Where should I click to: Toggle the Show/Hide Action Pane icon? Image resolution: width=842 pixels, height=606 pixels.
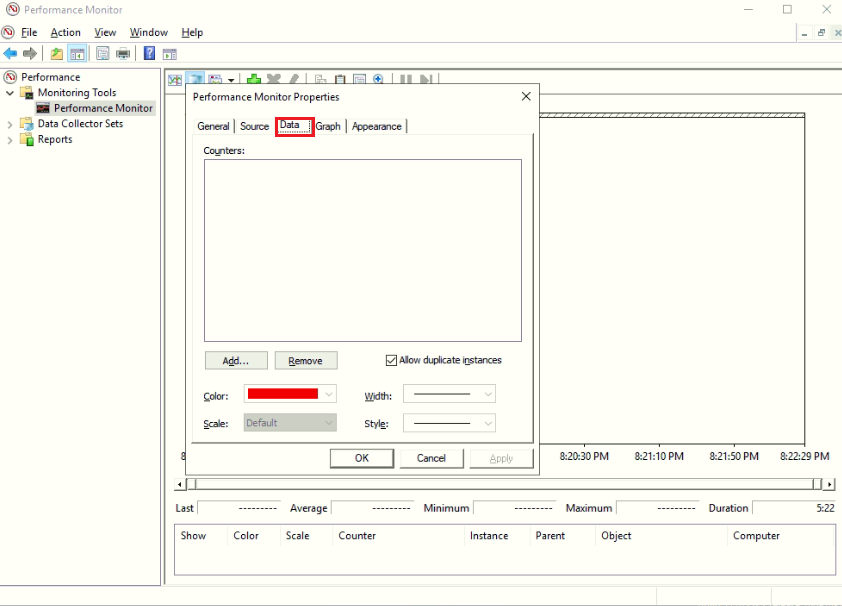click(170, 54)
